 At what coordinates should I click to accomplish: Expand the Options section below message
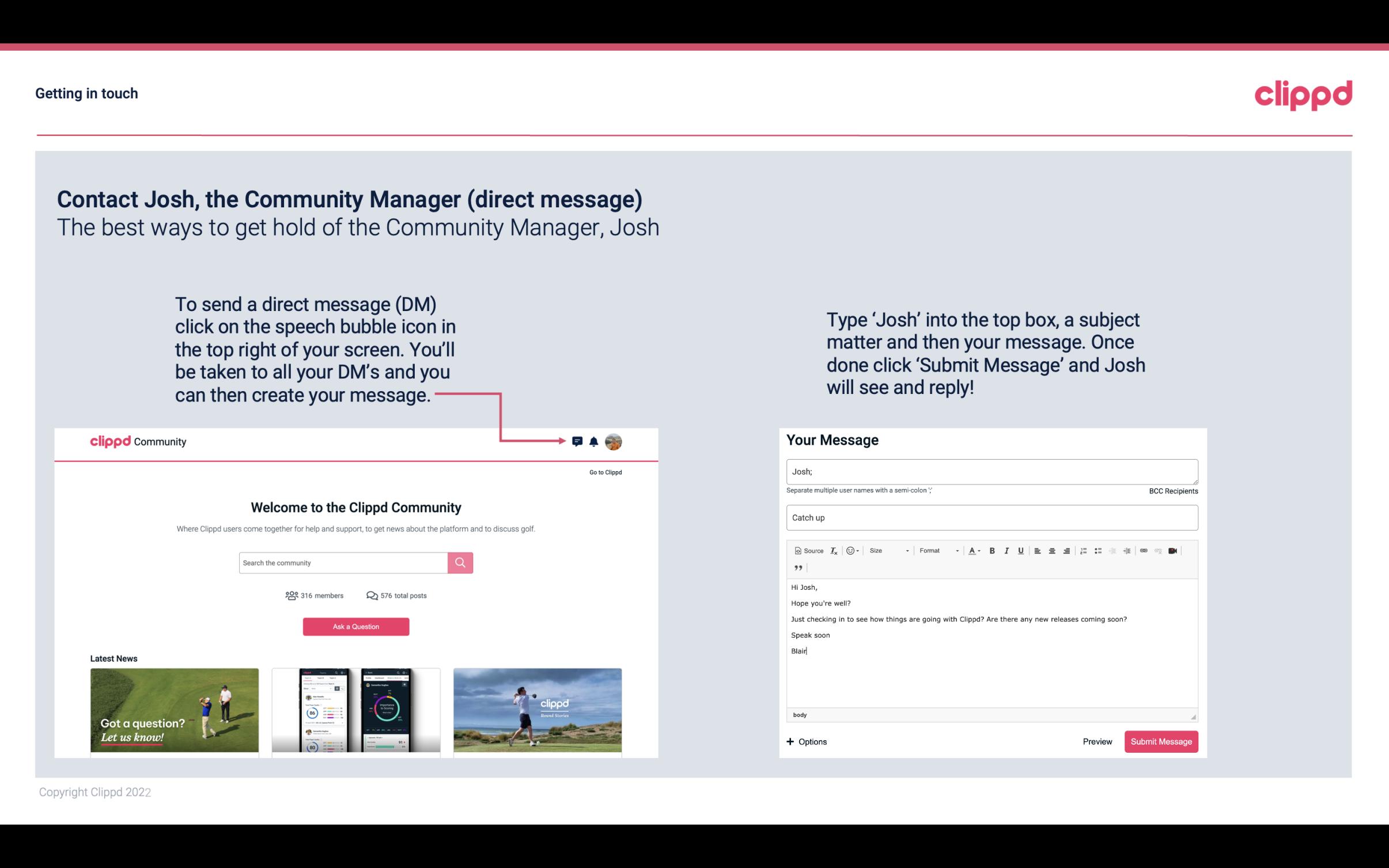(806, 741)
